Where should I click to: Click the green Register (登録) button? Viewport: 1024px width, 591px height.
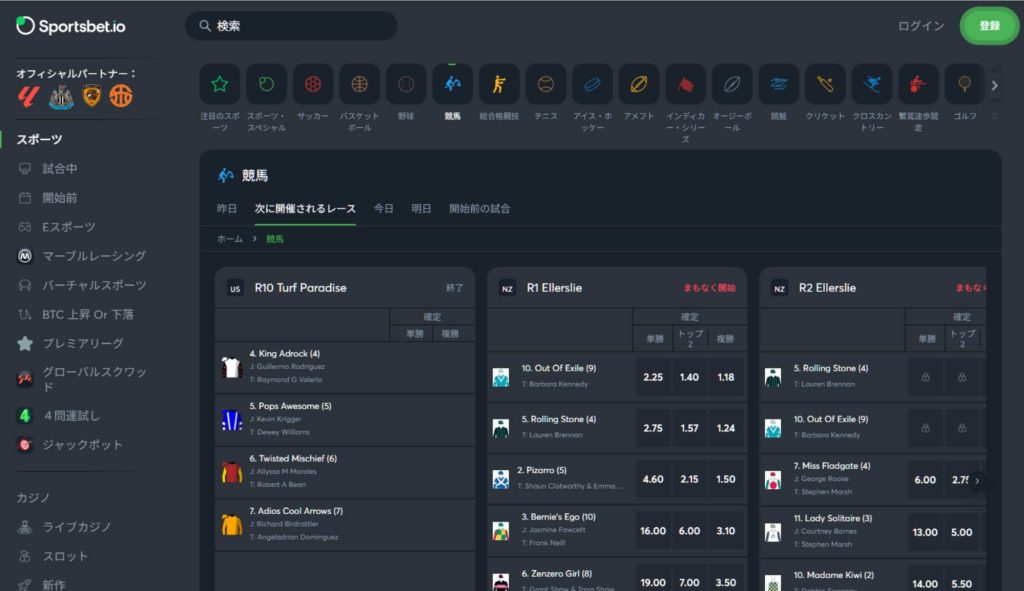[x=989, y=26]
